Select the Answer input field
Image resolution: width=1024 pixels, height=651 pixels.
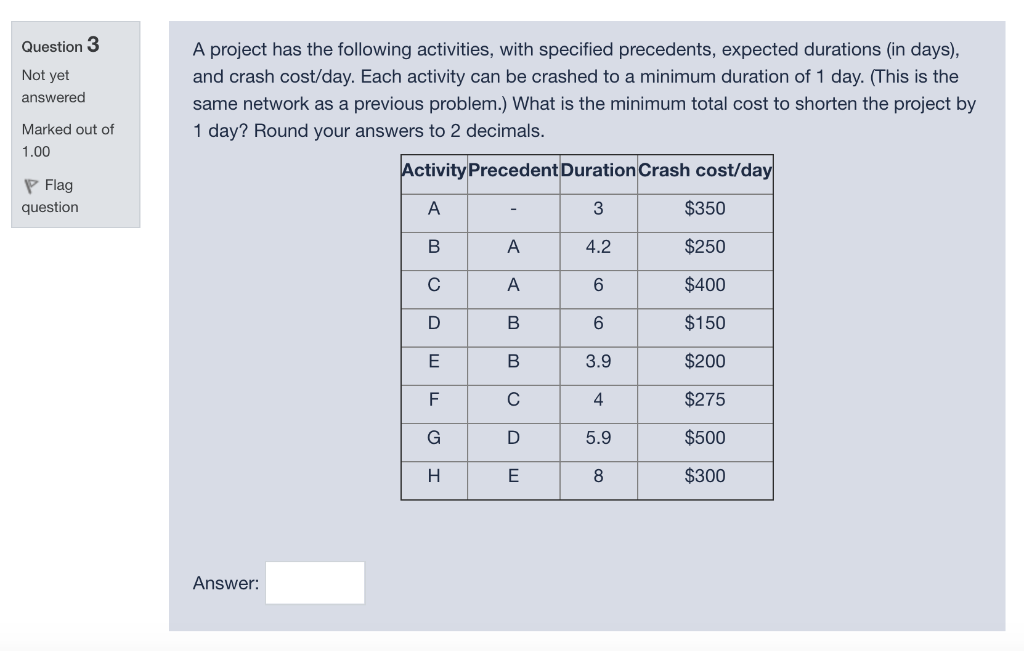pyautogui.click(x=314, y=583)
